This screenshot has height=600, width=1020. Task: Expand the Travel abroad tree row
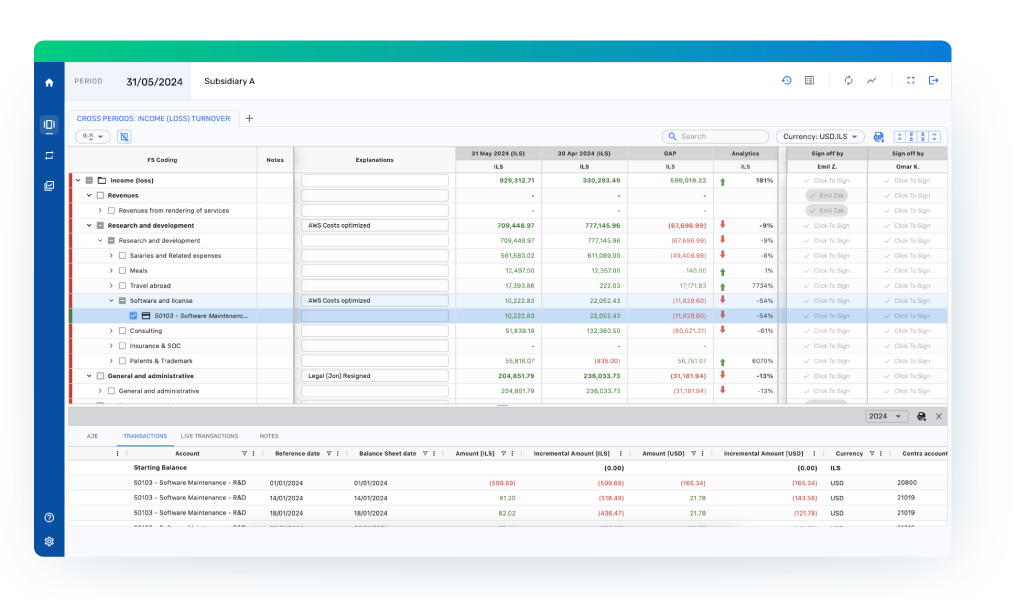click(112, 286)
